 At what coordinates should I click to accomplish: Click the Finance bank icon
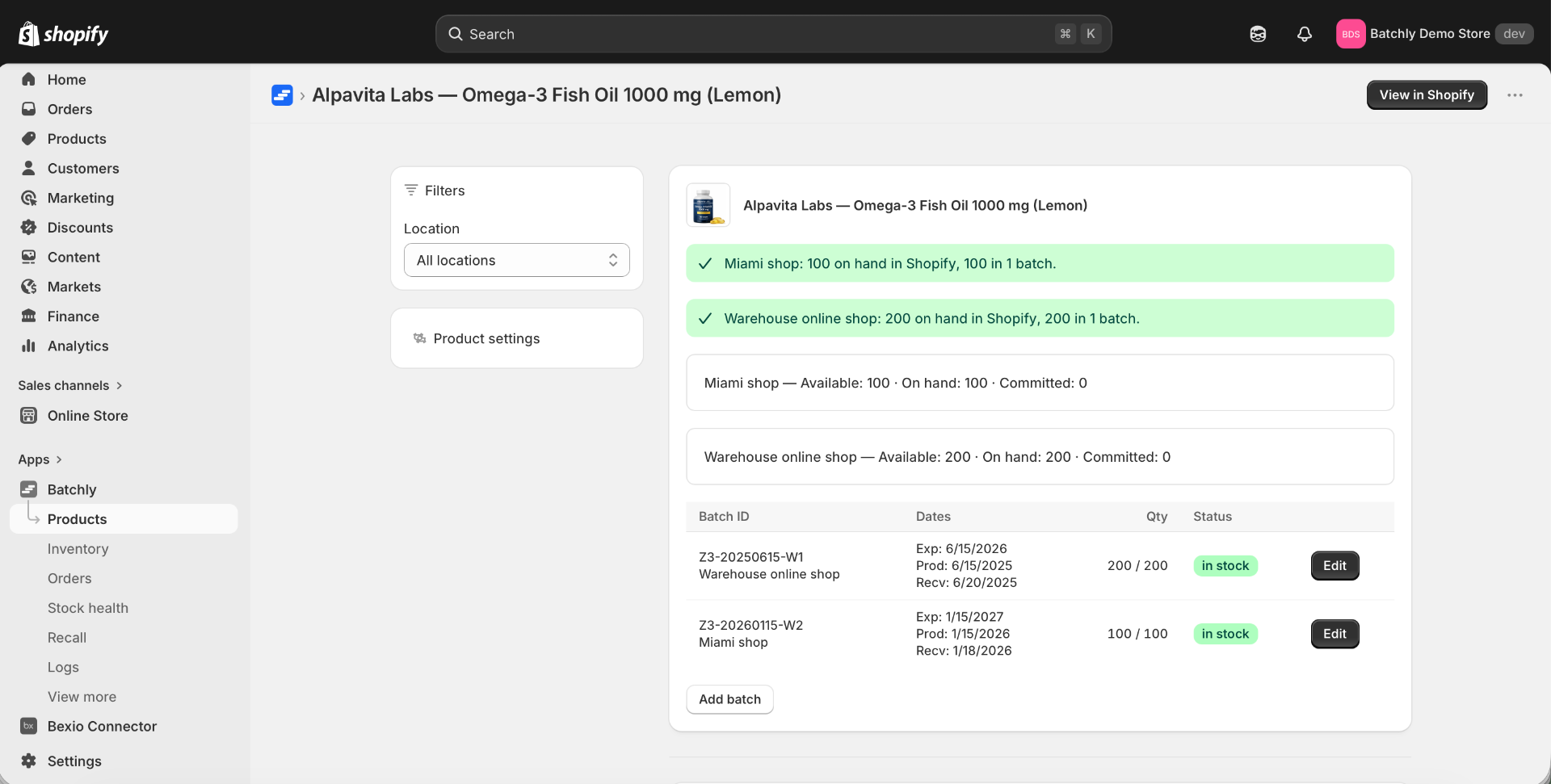[29, 317]
